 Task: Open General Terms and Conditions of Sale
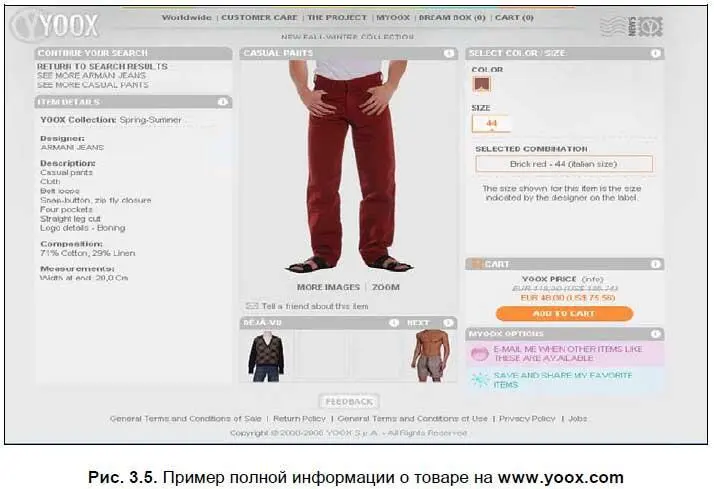186,418
